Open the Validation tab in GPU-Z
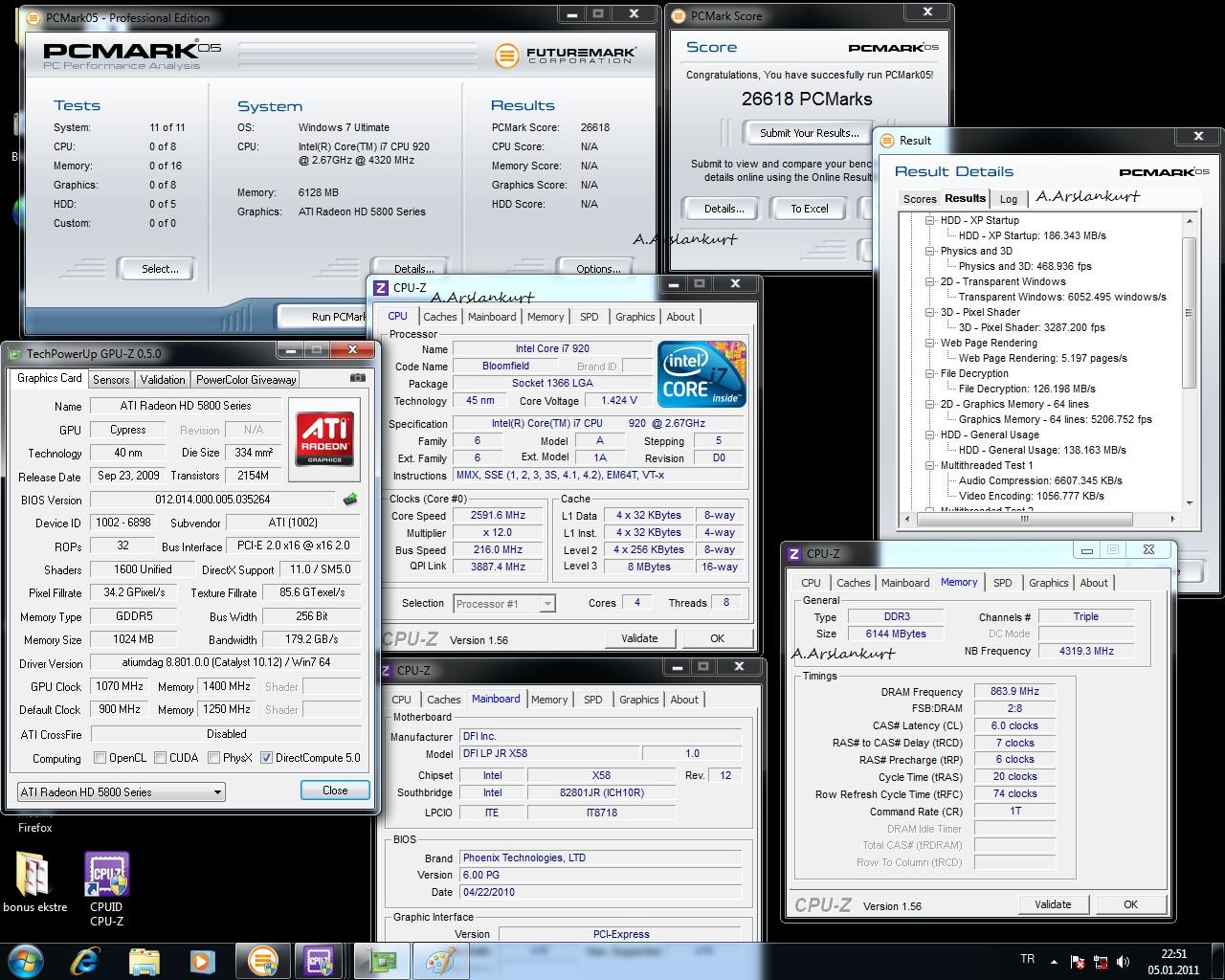 click(x=163, y=380)
